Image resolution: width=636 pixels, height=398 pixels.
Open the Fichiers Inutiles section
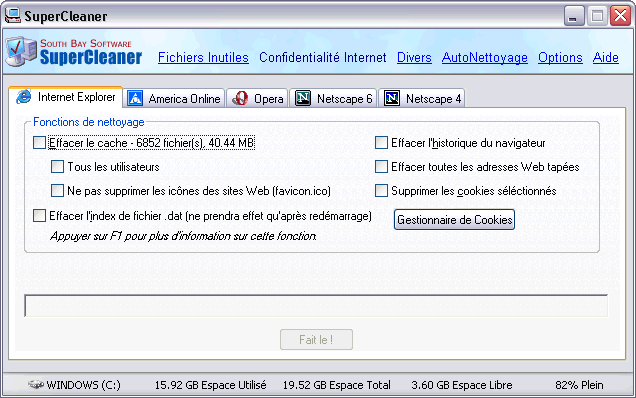[x=203, y=58]
